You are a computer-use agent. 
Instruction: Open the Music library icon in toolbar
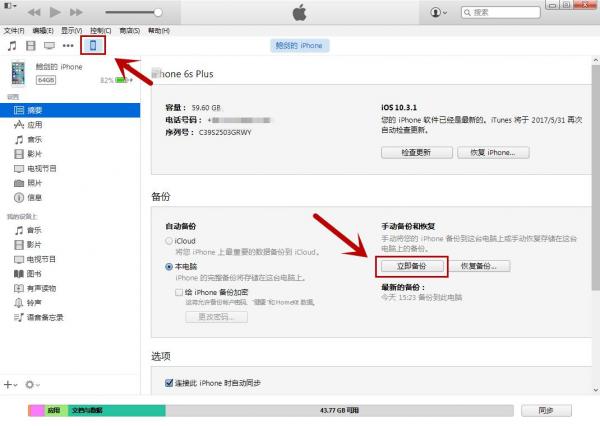(12, 46)
